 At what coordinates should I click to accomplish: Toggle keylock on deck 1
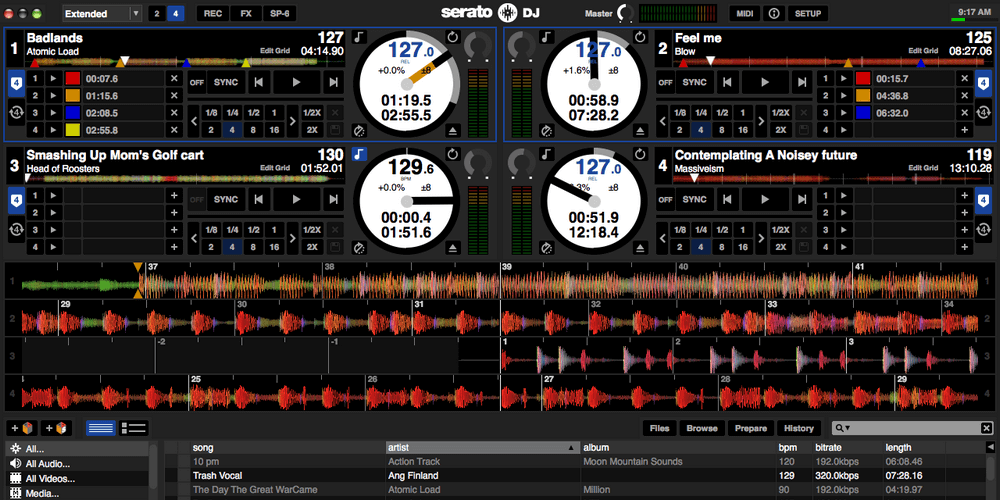360,37
